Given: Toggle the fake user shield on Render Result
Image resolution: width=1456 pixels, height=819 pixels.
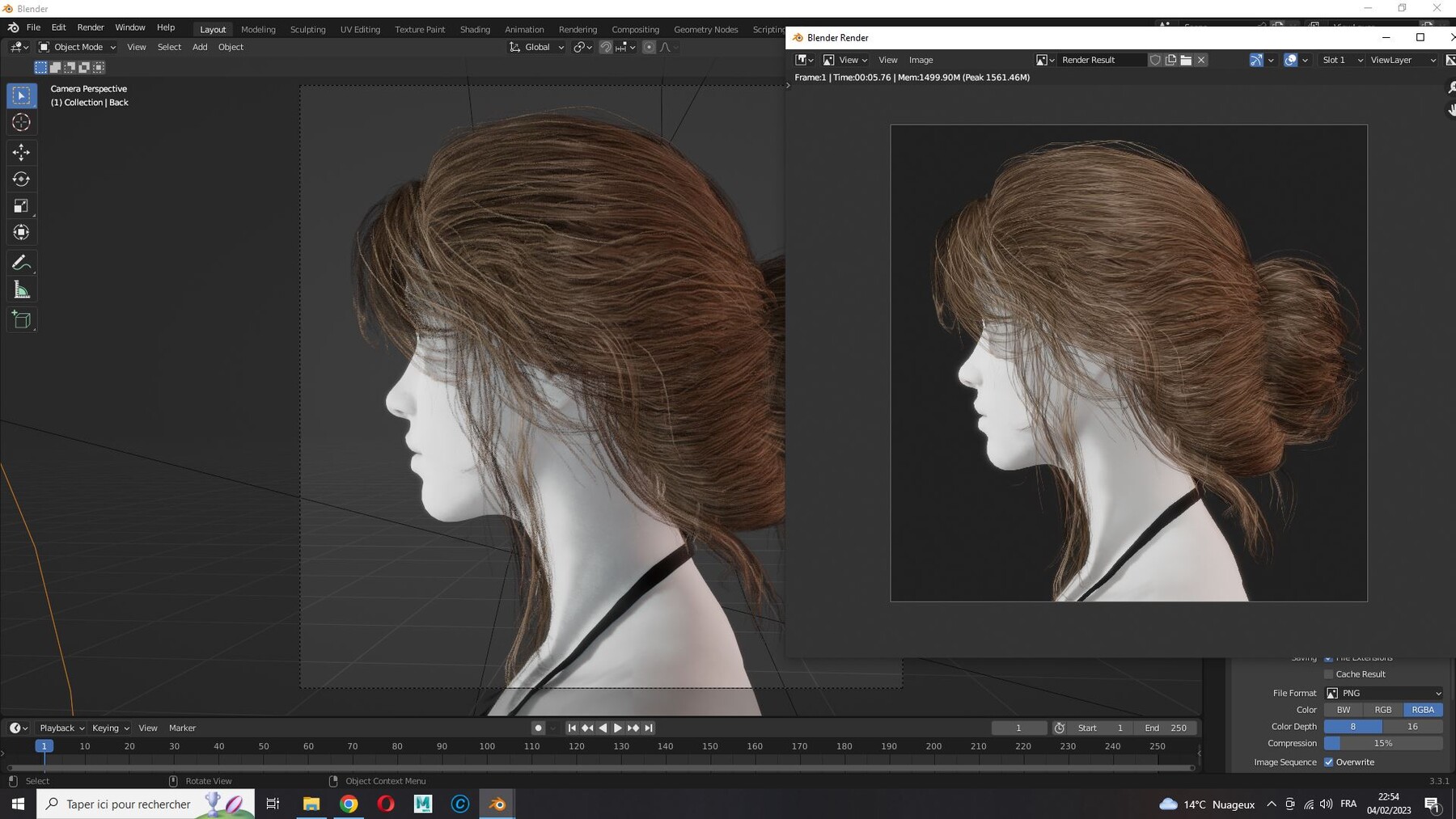Looking at the screenshot, I should 1155,60.
